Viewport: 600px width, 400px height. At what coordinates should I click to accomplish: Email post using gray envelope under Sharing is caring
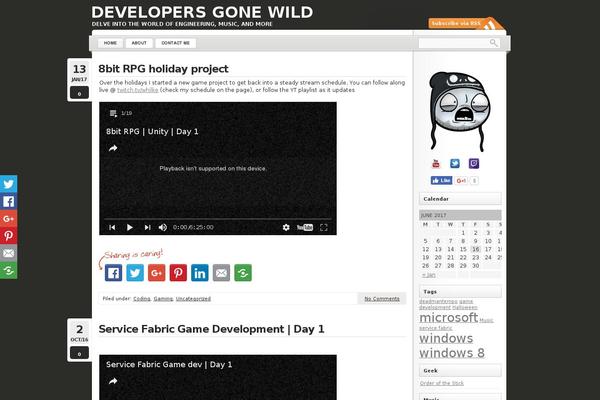[x=221, y=273]
